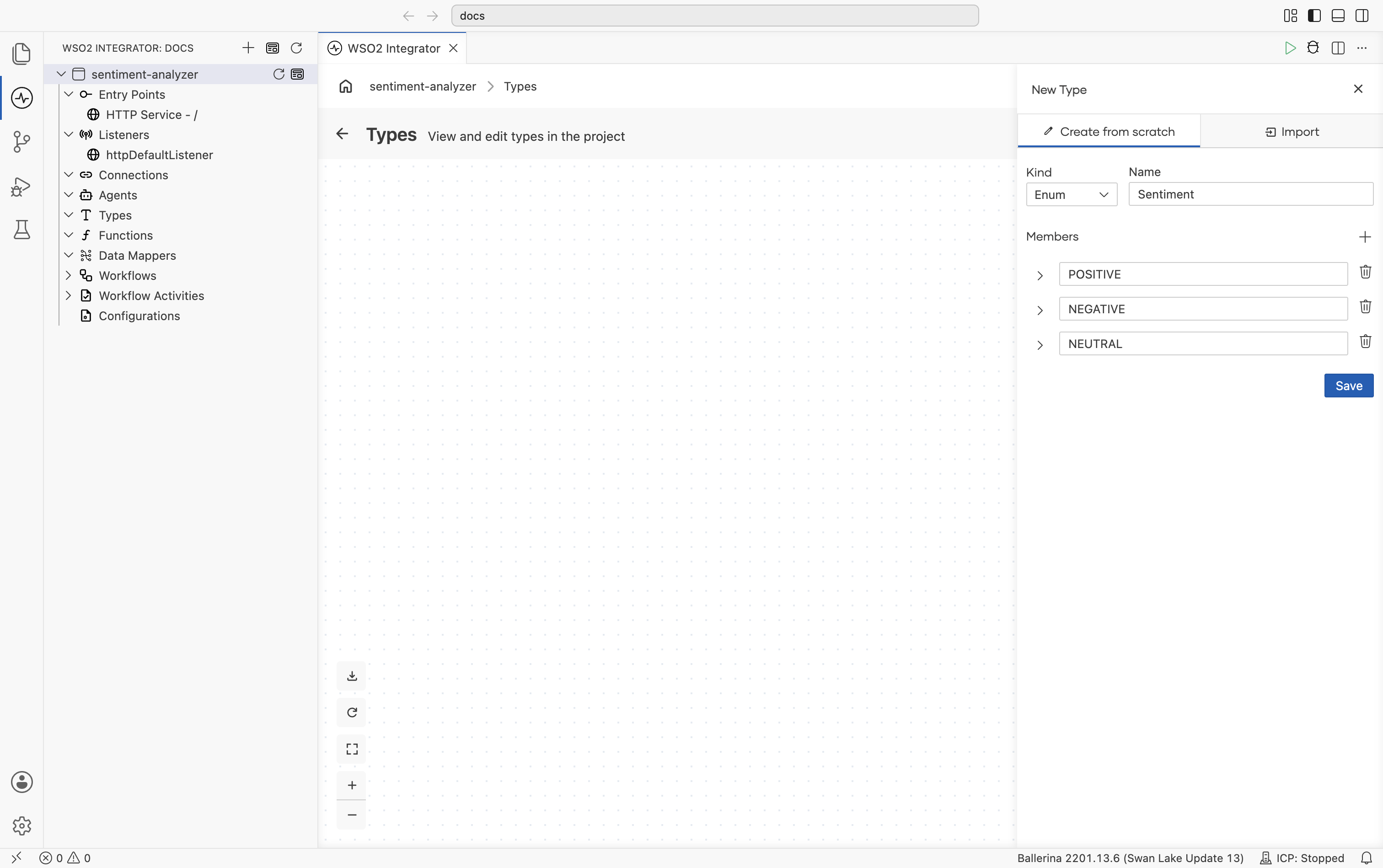Viewport: 1383px width, 868px height.
Task: Fit the diagram to screen
Action: 352,749
